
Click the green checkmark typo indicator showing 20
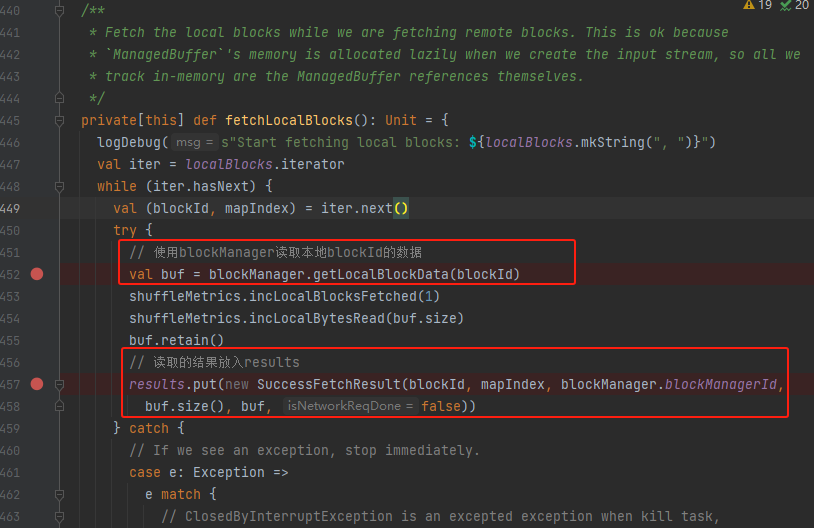point(794,5)
